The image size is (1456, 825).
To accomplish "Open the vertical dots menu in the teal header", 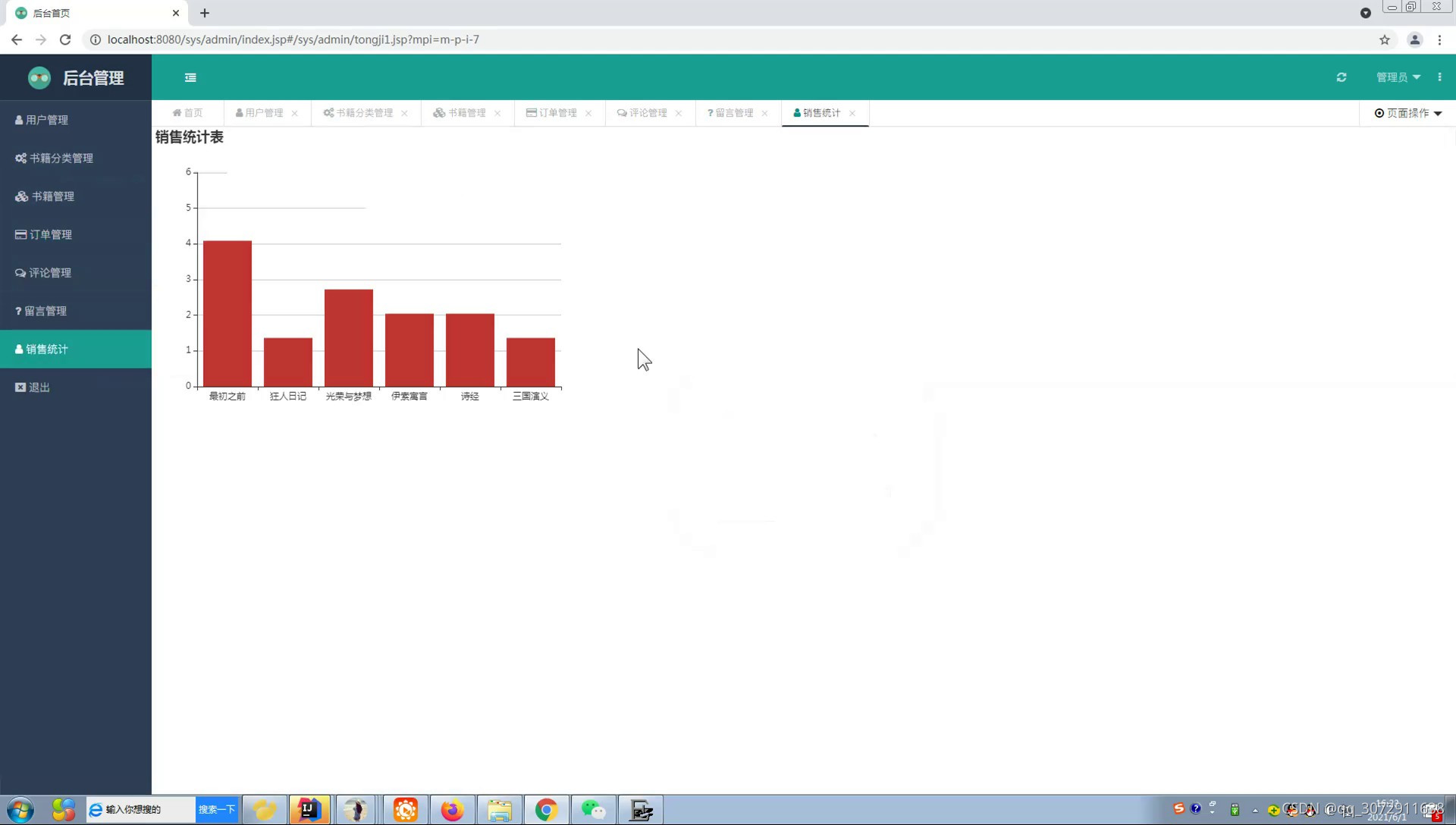I will (1439, 77).
